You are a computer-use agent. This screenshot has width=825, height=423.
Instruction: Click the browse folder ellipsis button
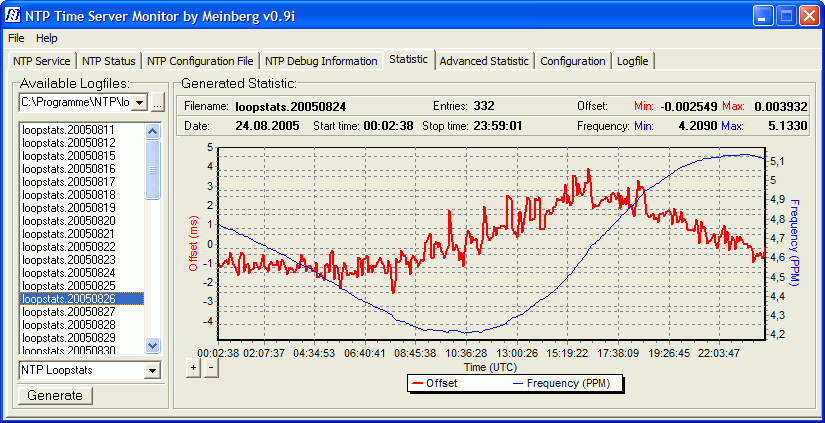[158, 103]
